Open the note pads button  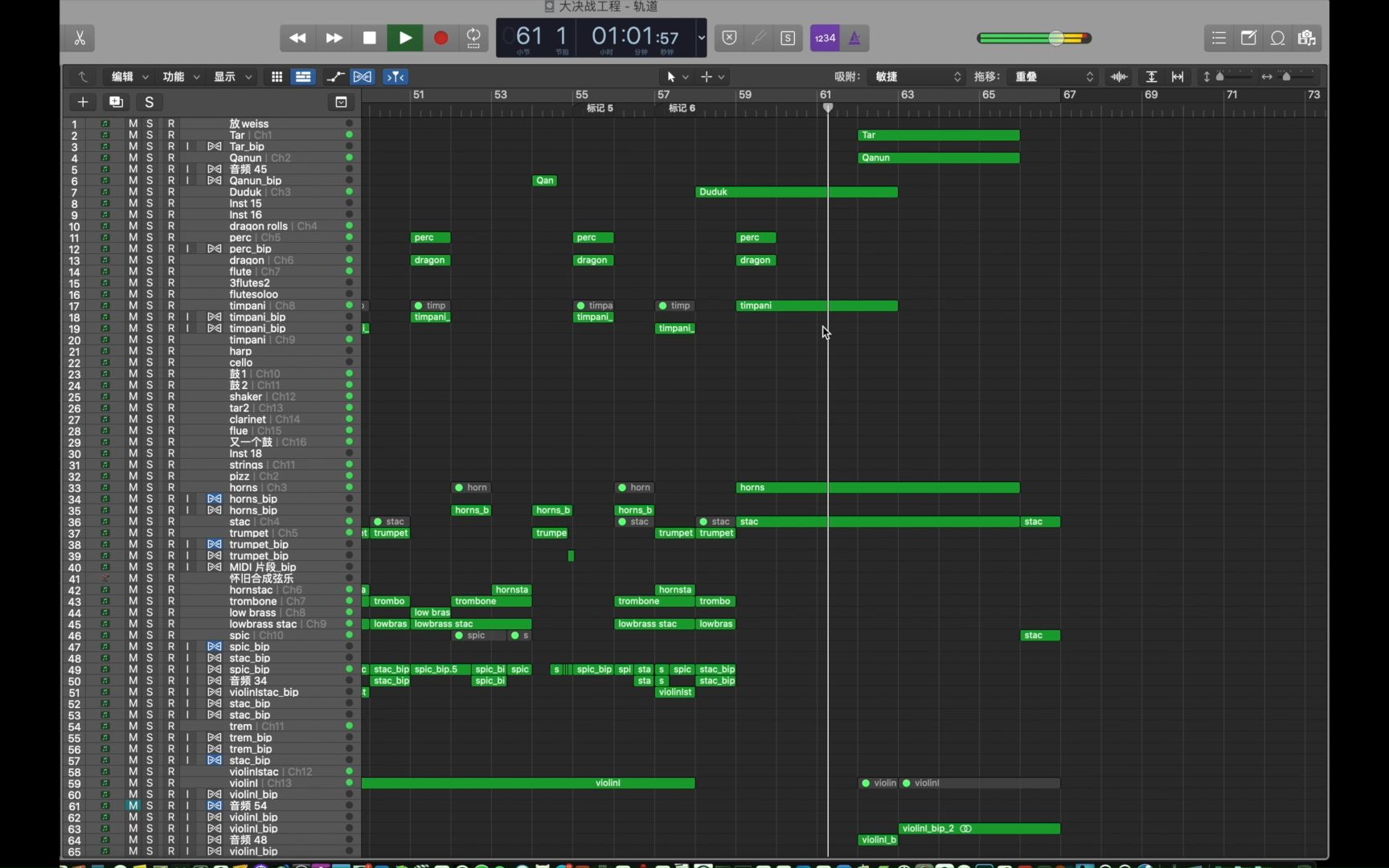pos(1248,38)
